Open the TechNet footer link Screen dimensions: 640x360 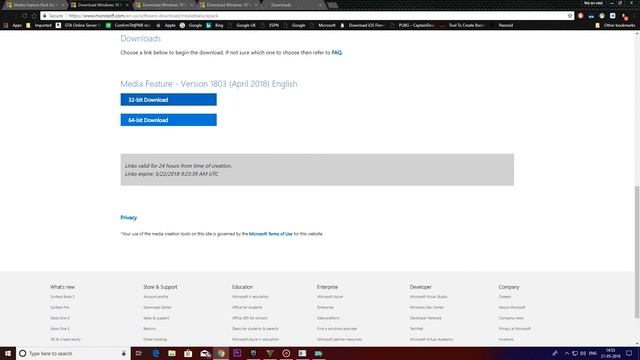pos(416,329)
